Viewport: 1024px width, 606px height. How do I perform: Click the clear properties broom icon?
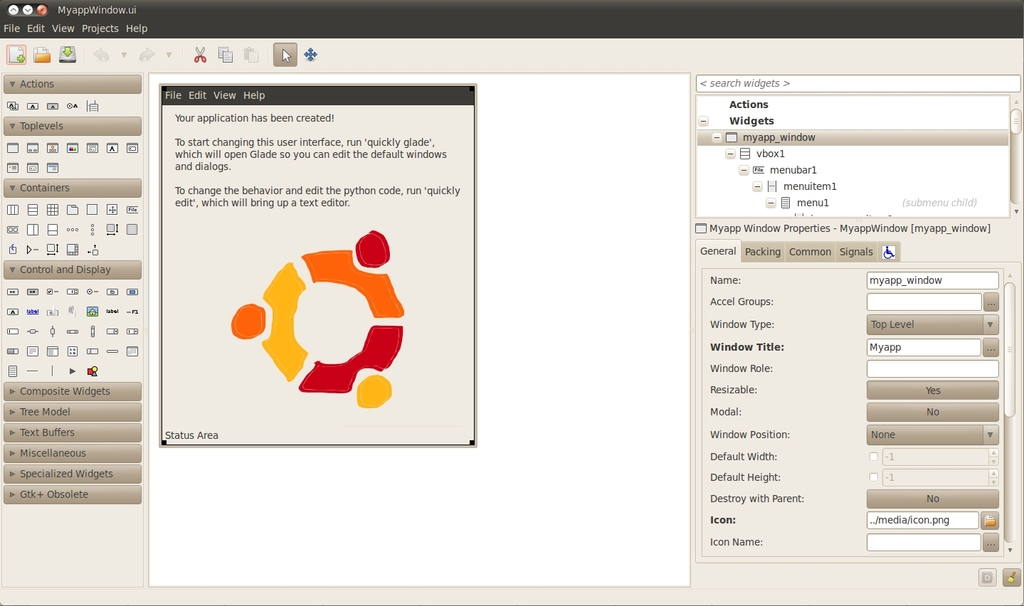point(1011,577)
